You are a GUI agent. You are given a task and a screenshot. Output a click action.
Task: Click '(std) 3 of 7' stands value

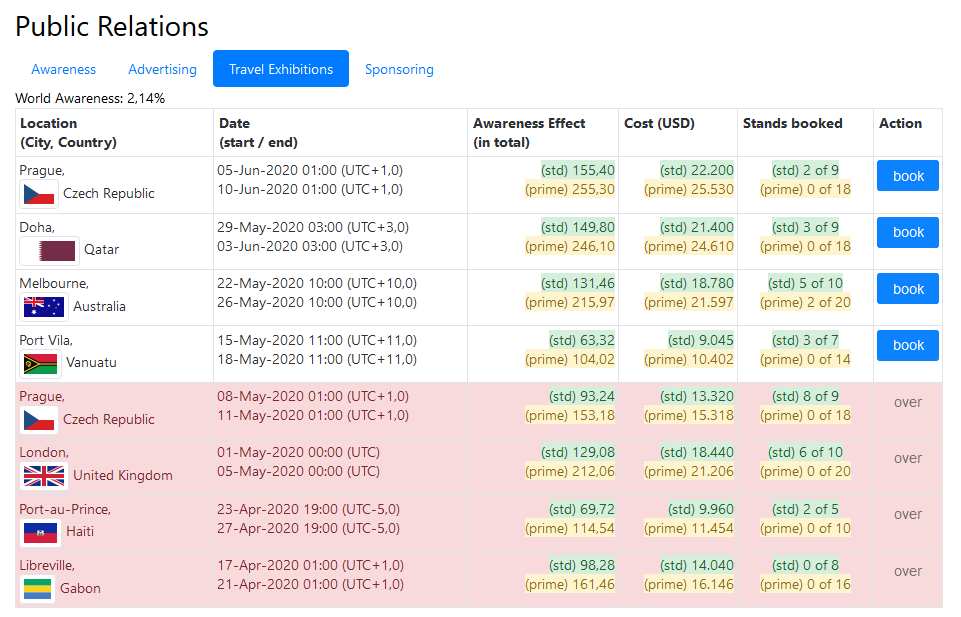tap(805, 340)
